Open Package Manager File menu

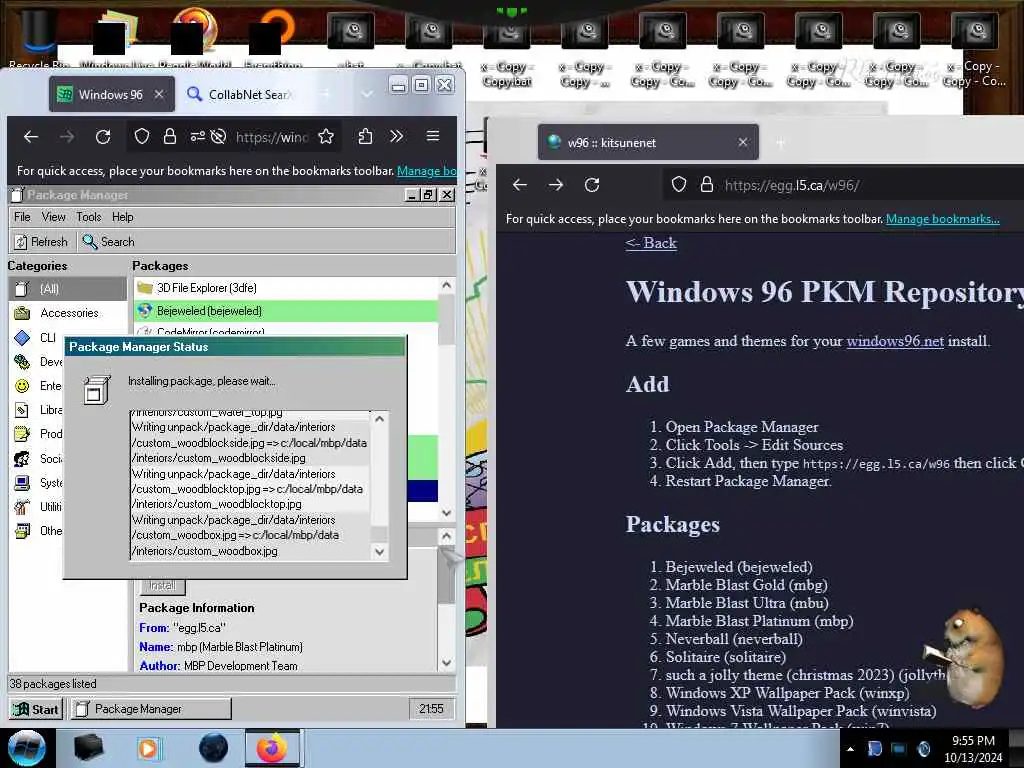[x=22, y=217]
